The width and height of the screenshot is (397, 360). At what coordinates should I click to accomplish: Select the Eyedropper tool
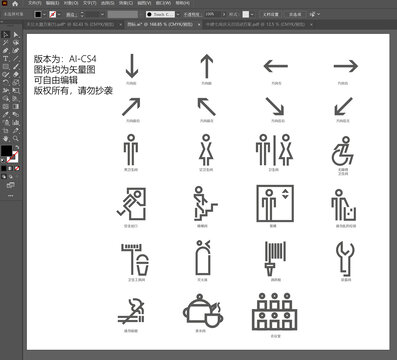(6, 115)
